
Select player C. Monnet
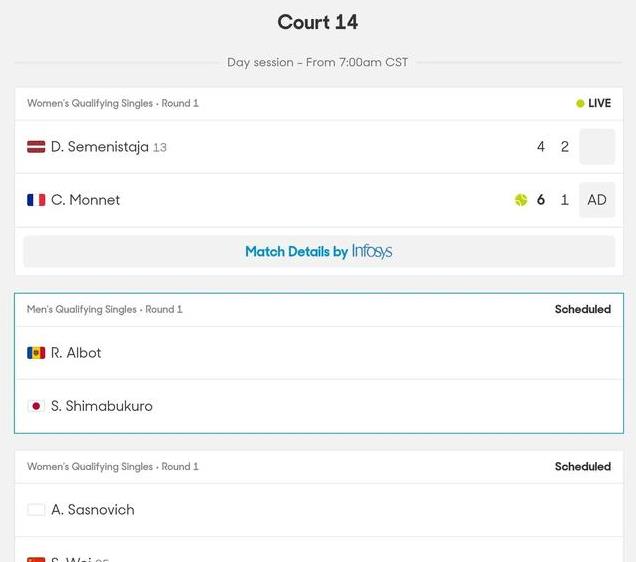tap(85, 200)
